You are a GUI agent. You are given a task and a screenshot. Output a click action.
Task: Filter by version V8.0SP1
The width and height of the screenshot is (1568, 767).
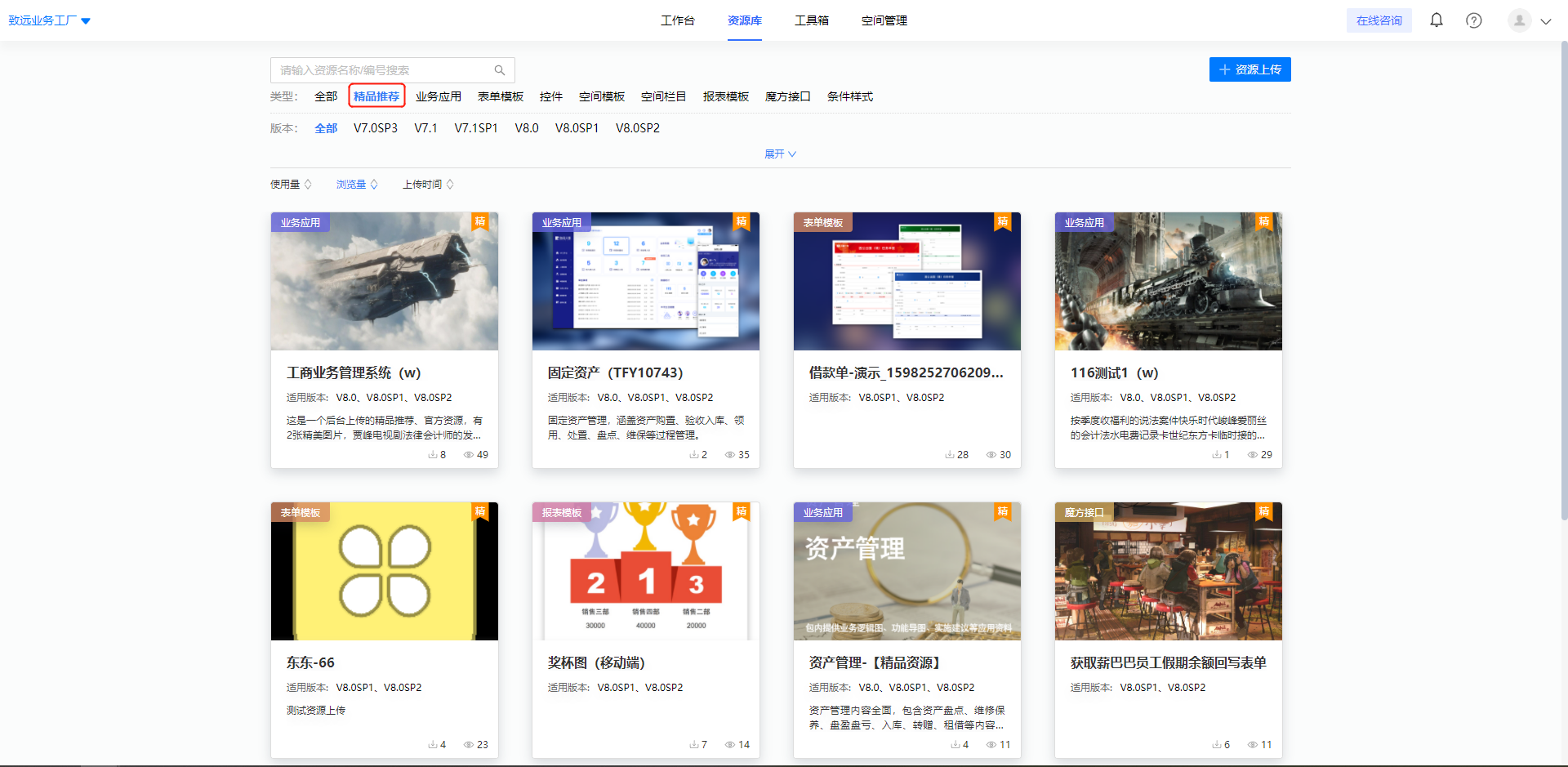[x=577, y=128]
